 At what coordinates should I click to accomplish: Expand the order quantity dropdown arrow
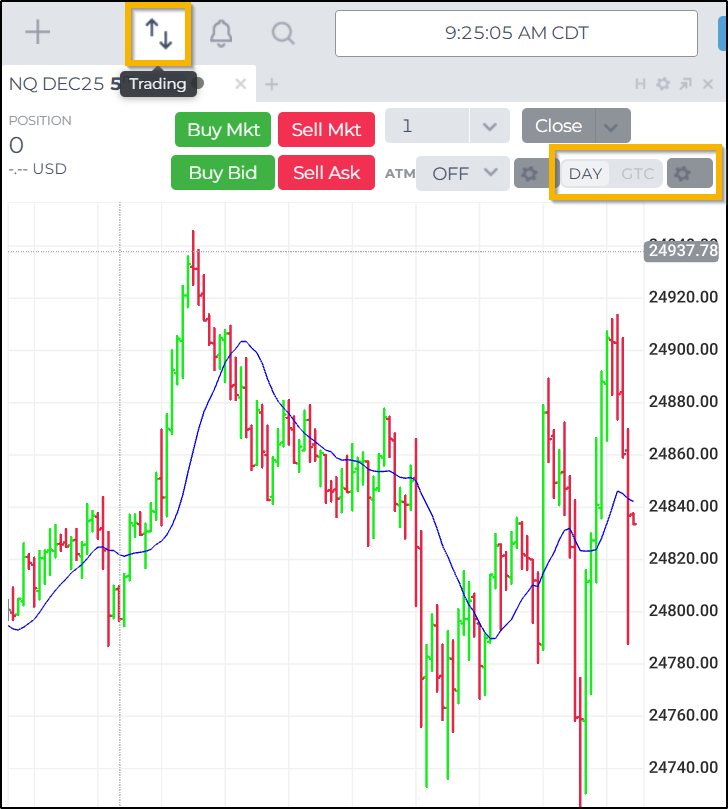[x=490, y=126]
